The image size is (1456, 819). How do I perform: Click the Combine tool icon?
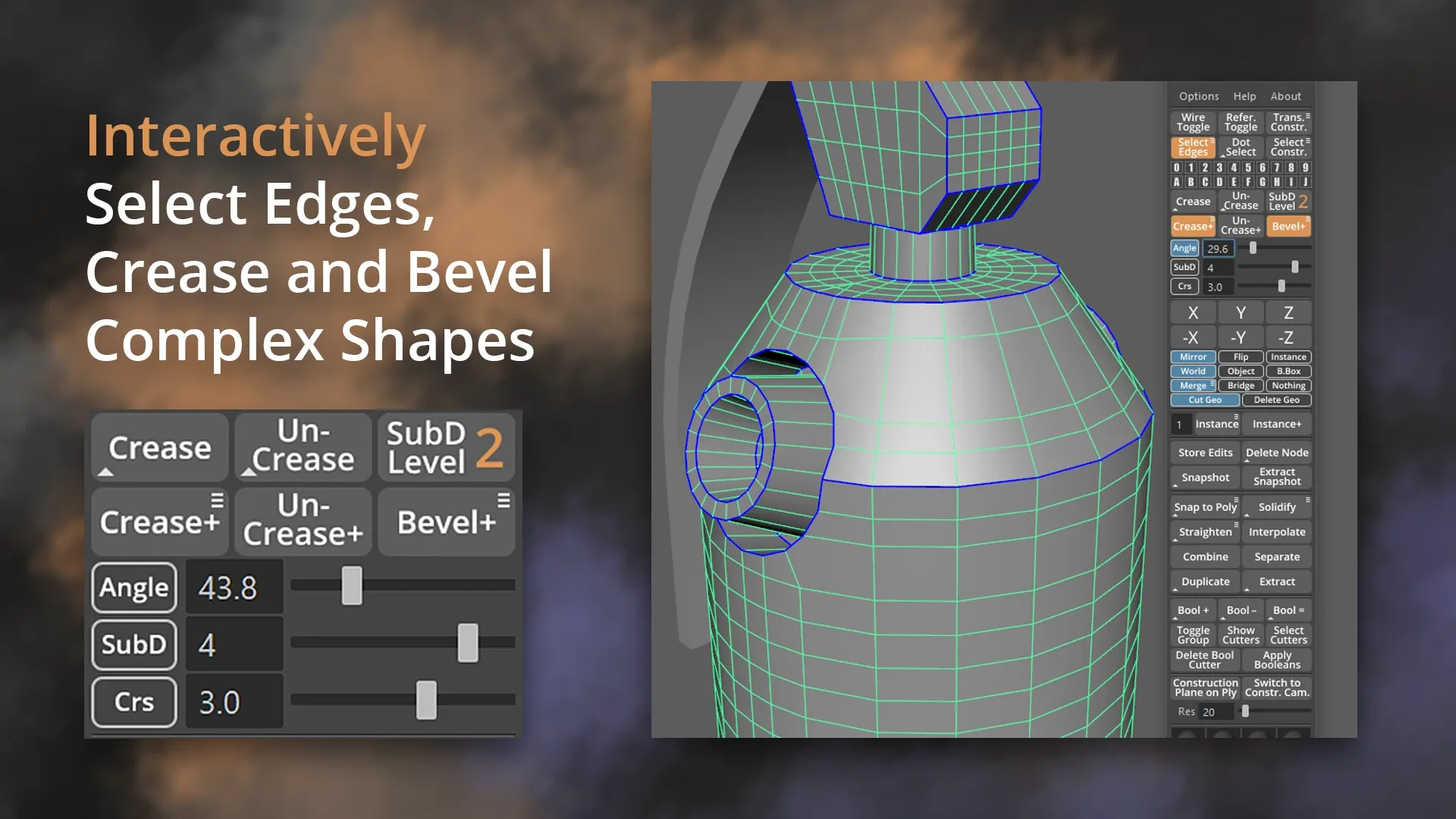pos(1206,556)
